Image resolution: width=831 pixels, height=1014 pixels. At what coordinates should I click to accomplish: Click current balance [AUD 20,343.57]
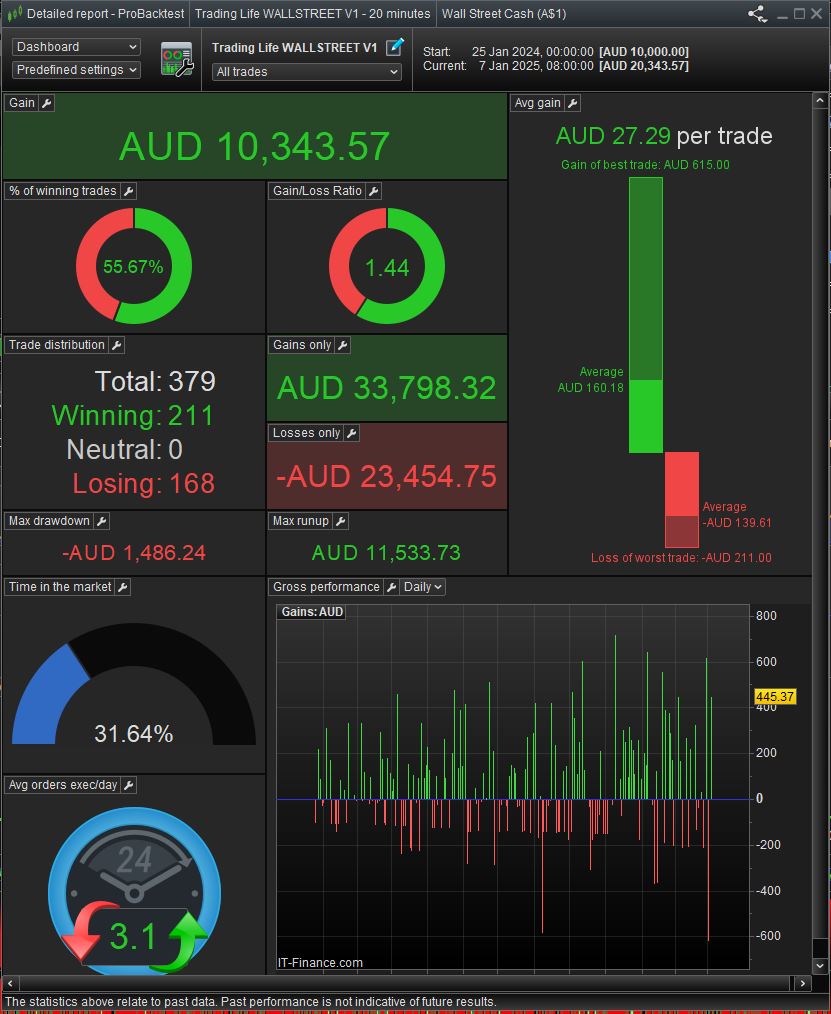click(x=643, y=66)
